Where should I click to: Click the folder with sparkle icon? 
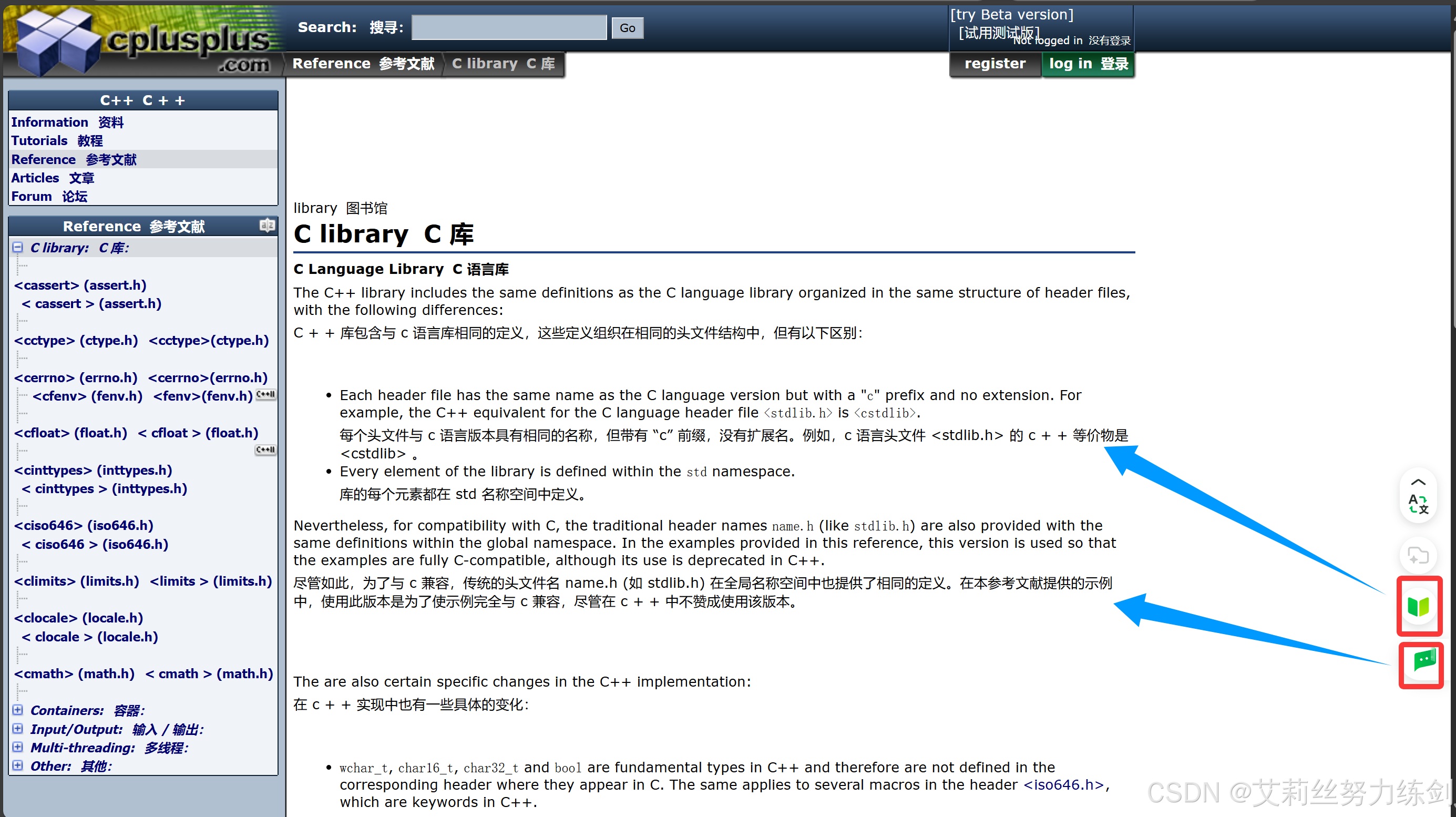[x=1418, y=556]
